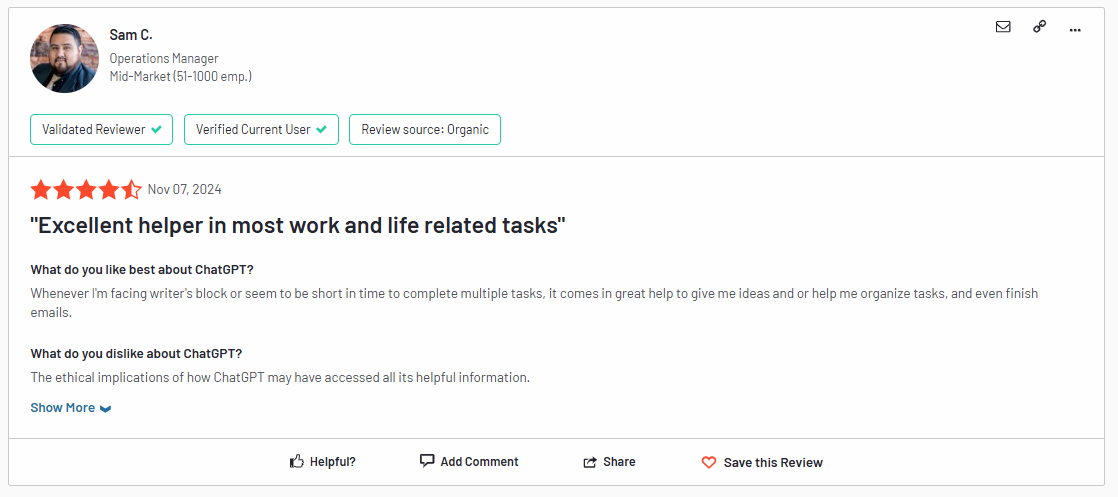Click Sam C.'s profile photo
This screenshot has height=497, width=1118.
click(x=64, y=58)
